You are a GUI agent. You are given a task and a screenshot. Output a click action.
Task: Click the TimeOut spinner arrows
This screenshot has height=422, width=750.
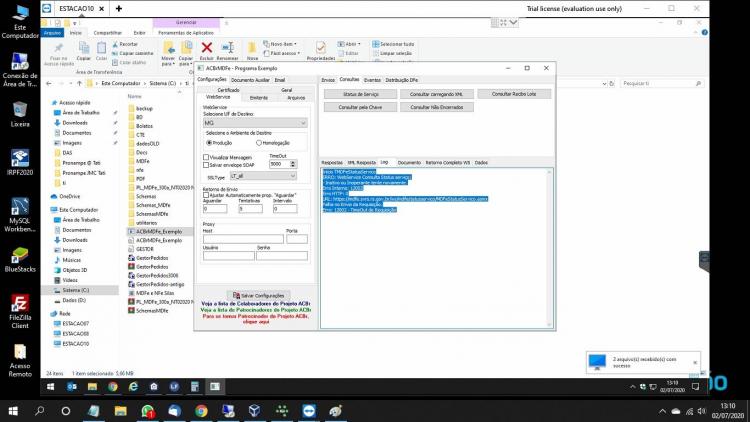pos(293,164)
